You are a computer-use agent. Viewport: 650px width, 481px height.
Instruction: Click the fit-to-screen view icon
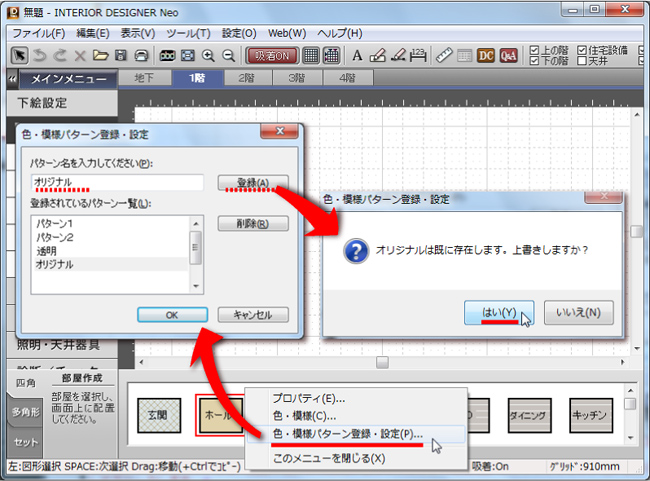(x=188, y=55)
